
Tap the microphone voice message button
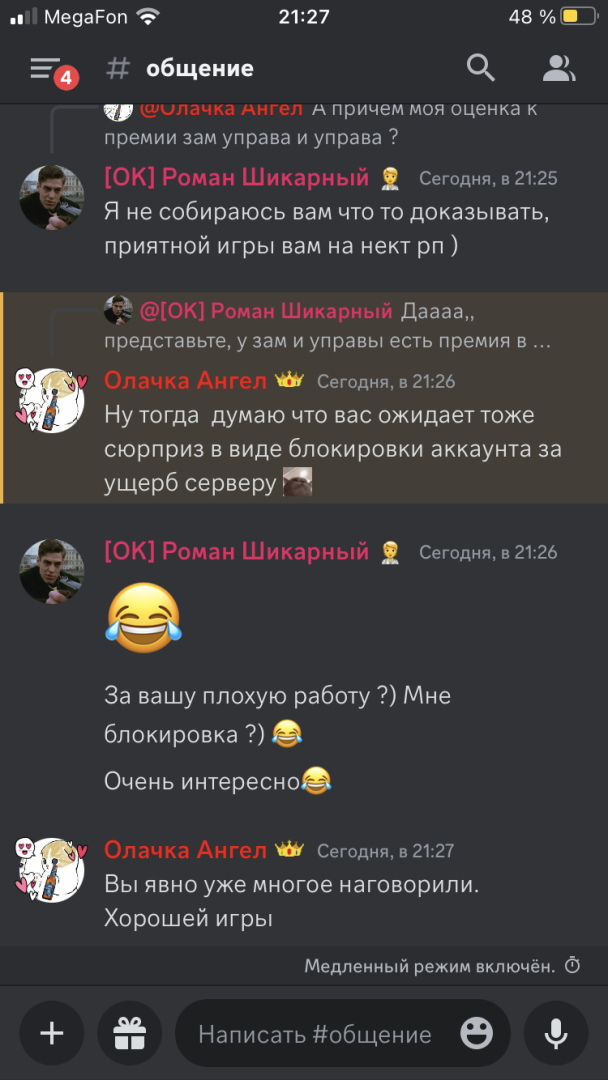point(556,1033)
